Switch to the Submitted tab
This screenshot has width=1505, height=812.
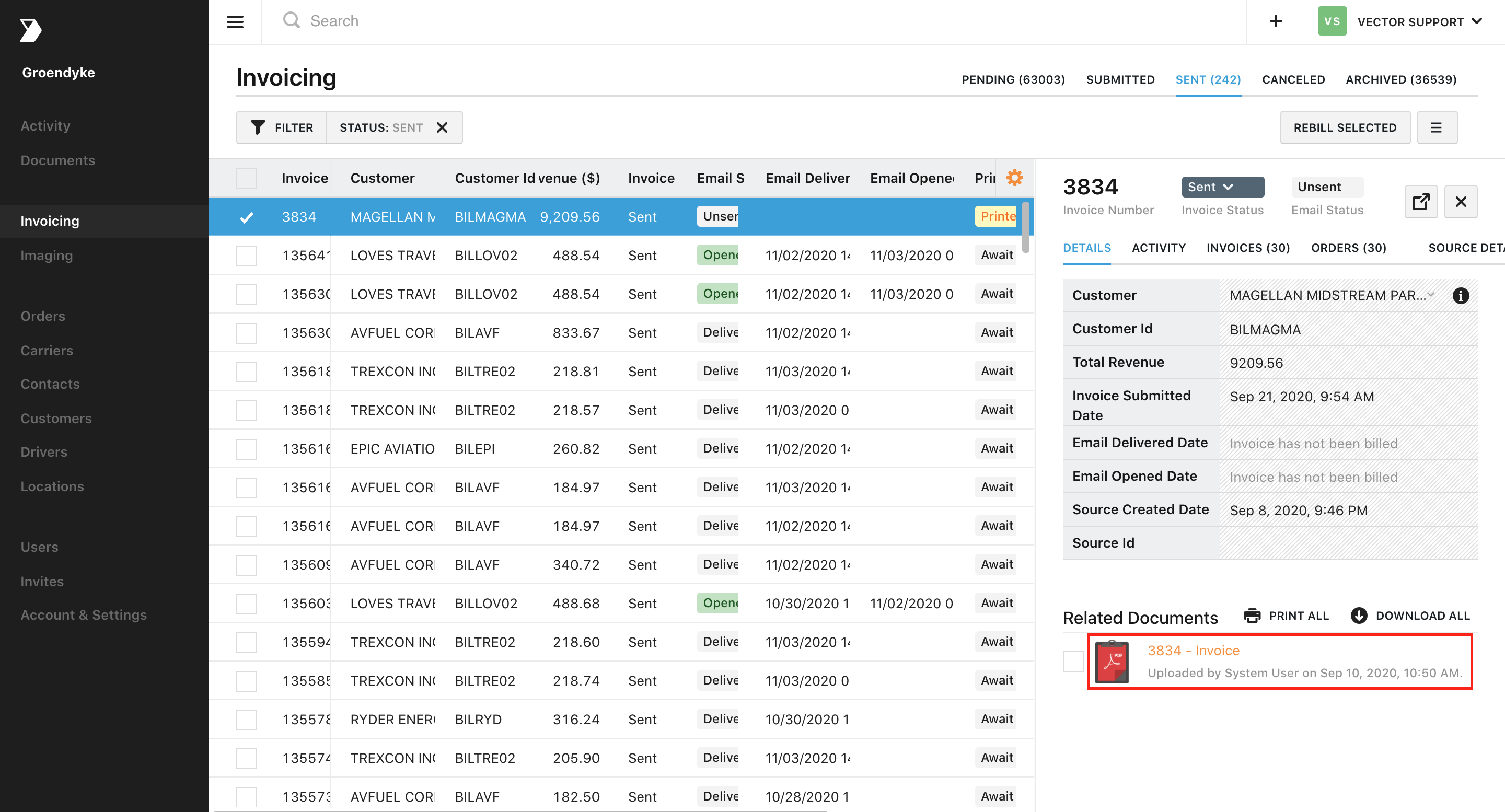click(1120, 79)
